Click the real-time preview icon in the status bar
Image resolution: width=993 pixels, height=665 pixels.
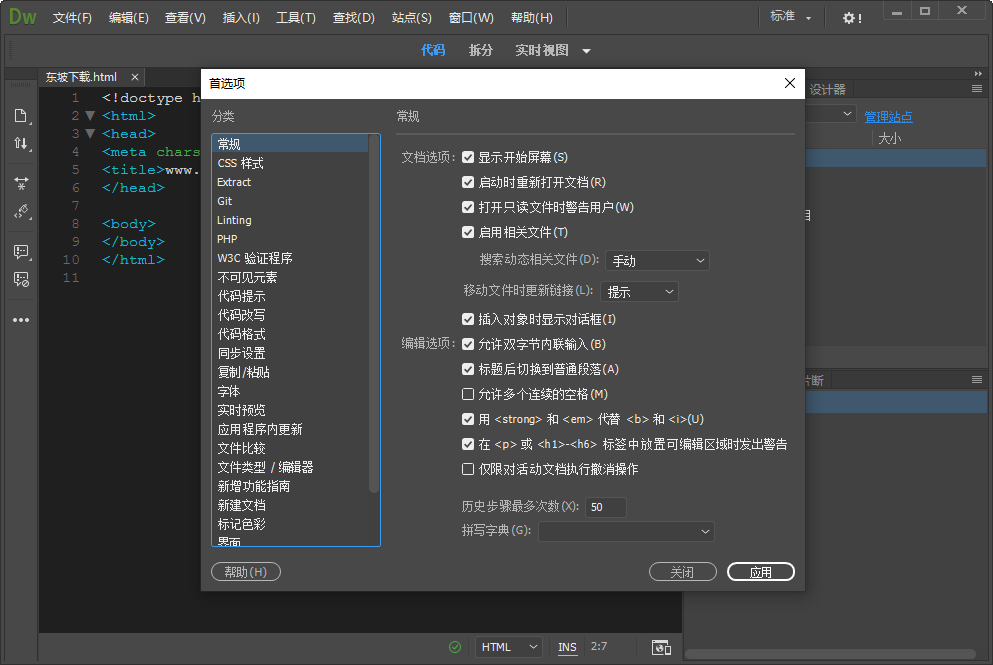[x=661, y=647]
